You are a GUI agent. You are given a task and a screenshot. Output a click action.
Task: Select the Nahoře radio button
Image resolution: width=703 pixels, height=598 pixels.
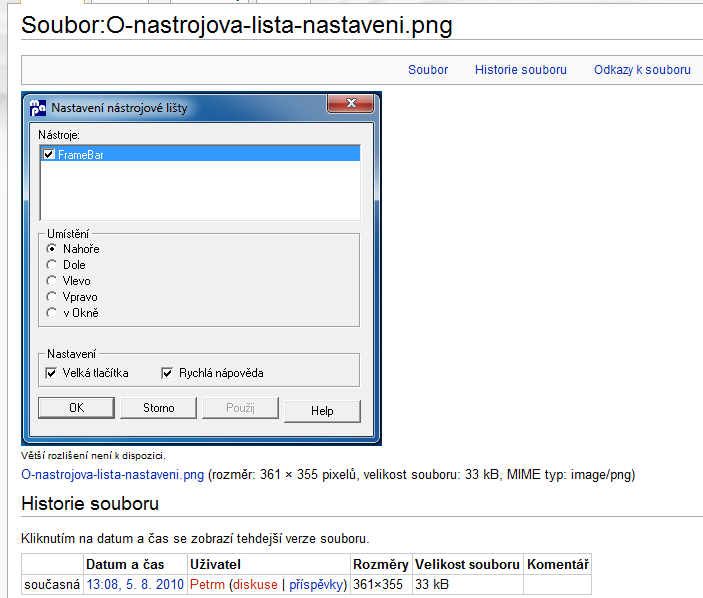(52, 248)
